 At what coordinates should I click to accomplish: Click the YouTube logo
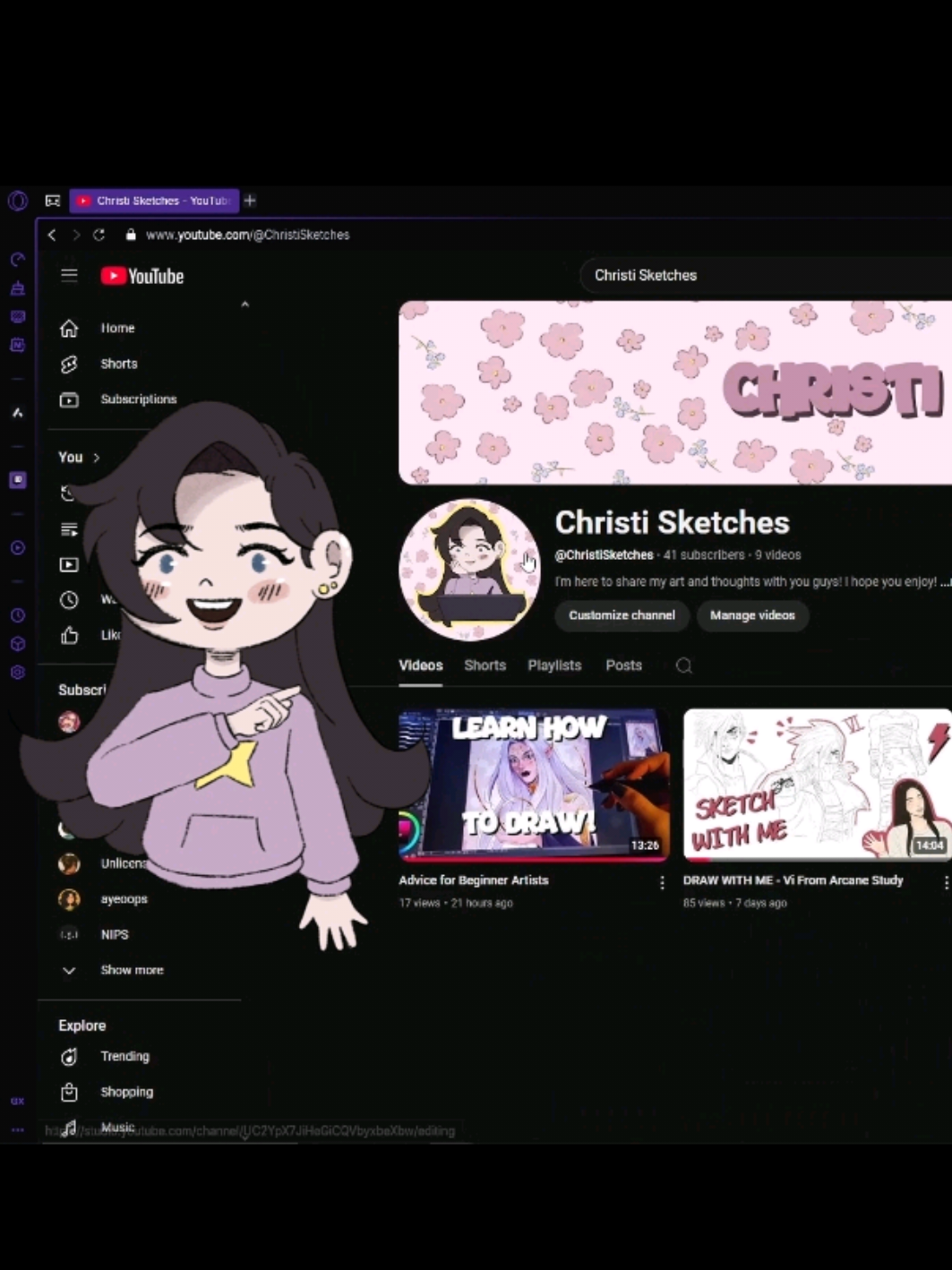pos(142,276)
